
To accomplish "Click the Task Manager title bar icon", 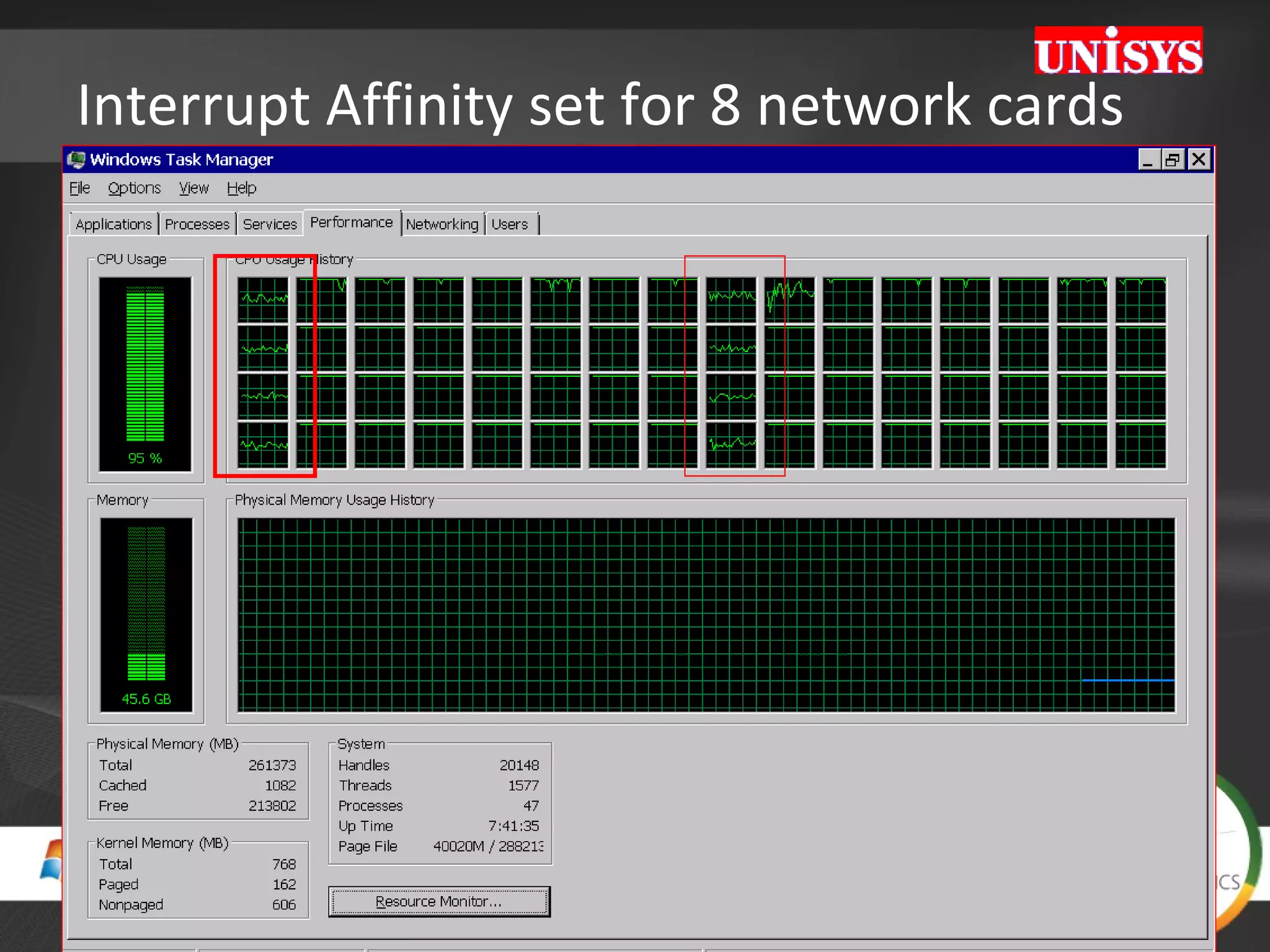I will coord(76,160).
